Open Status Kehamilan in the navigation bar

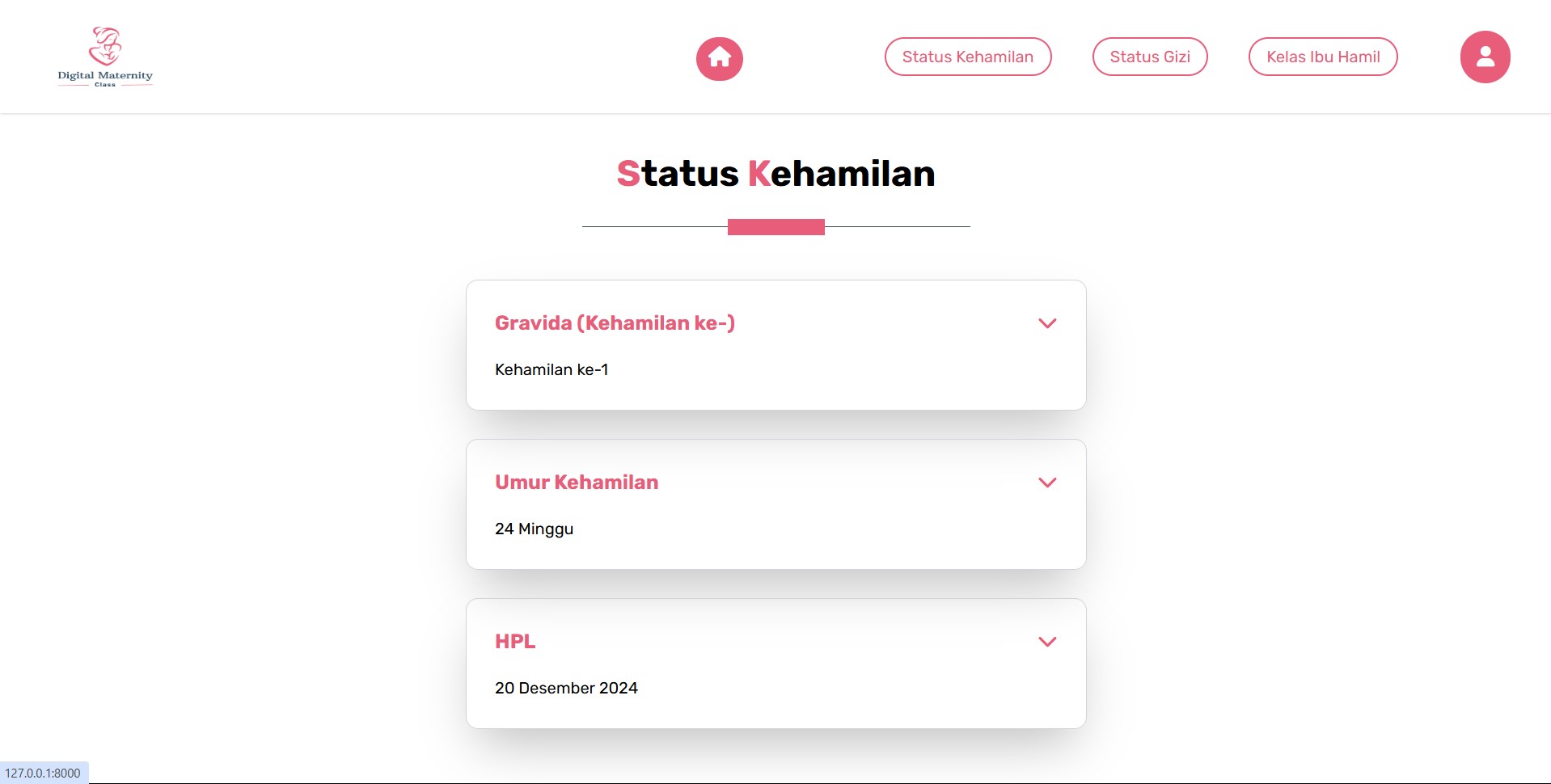967,57
